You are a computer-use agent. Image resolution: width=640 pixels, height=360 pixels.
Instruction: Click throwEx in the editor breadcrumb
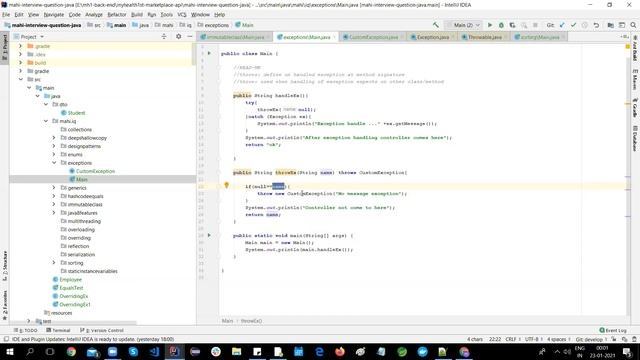(251, 321)
